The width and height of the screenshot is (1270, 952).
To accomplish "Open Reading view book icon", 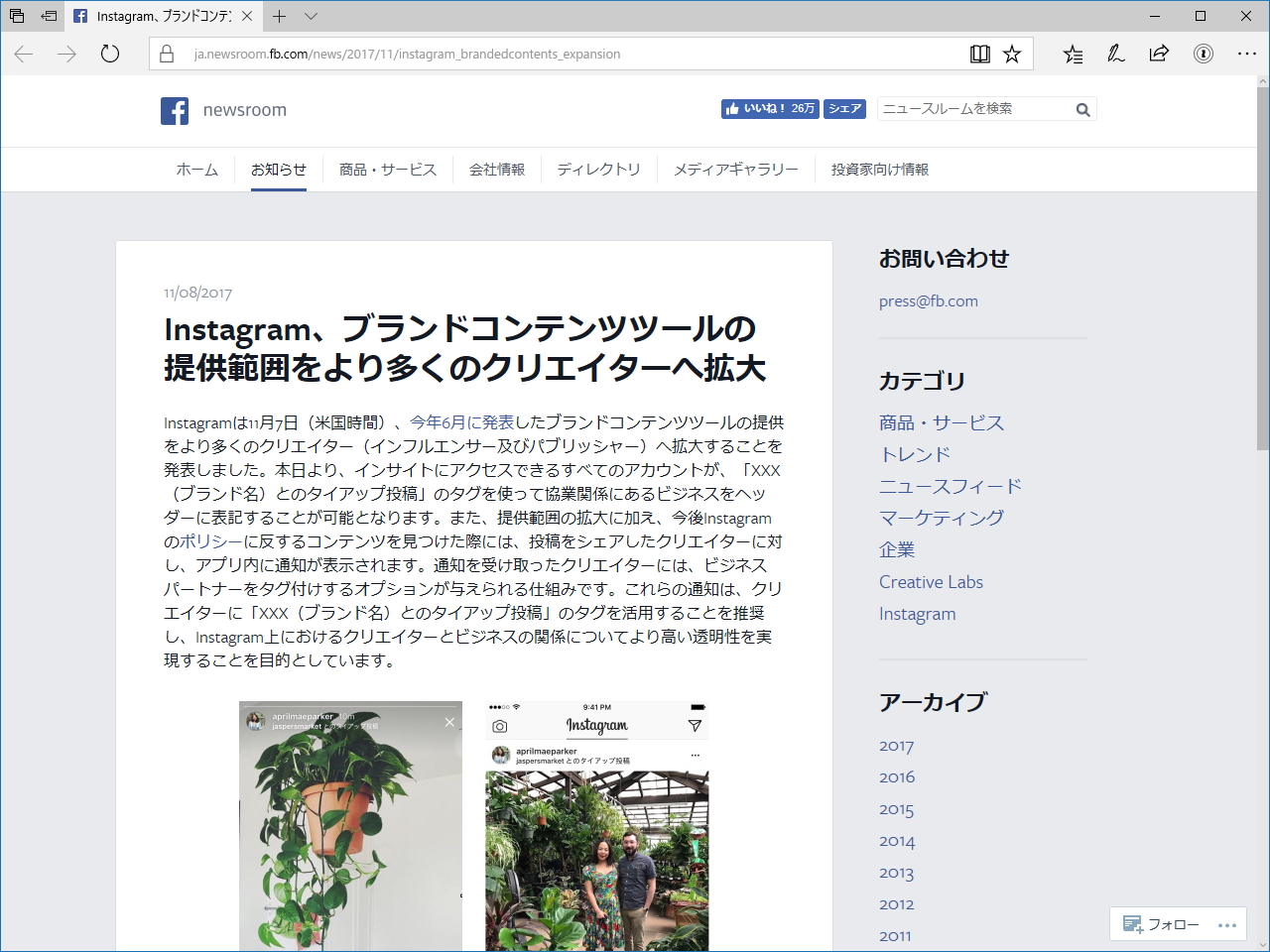I will (980, 55).
